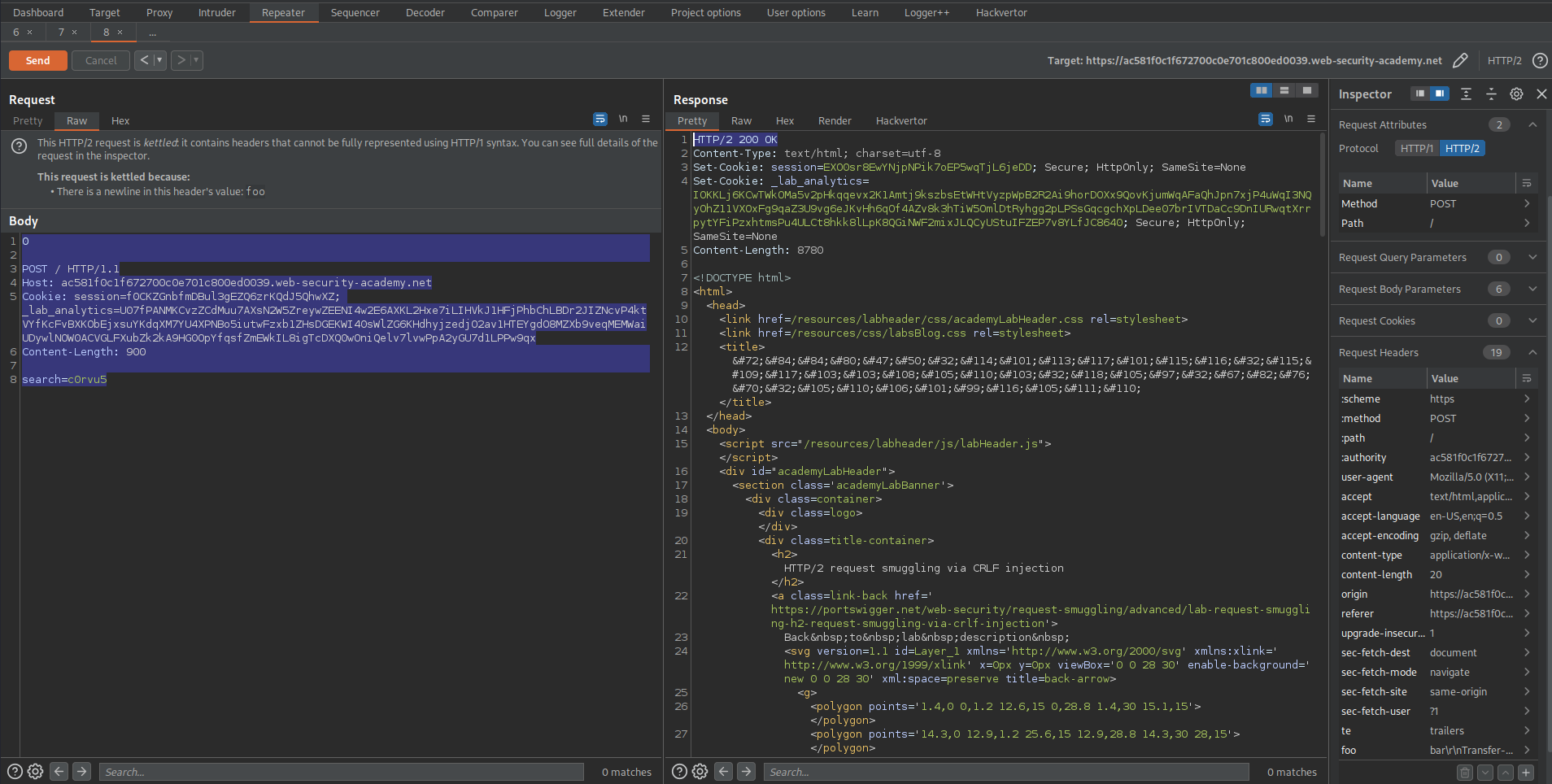
Task: Select combined tabbed layout for request/response
Action: 1307,90
